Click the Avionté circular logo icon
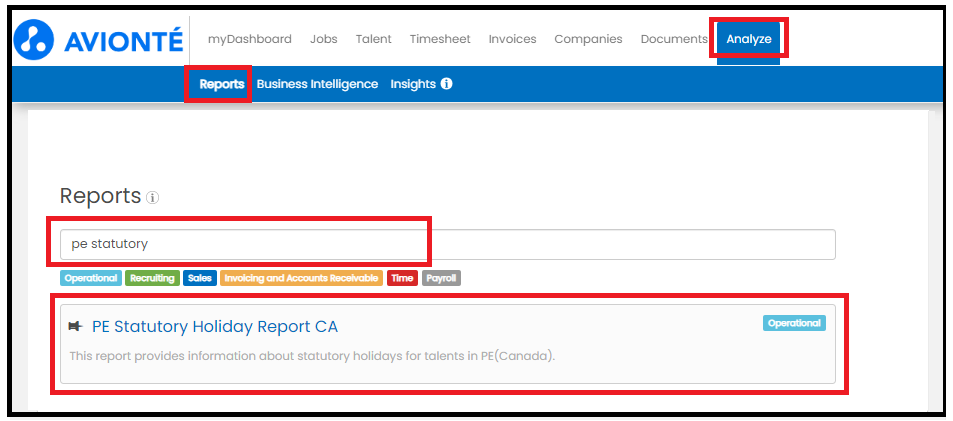 (33, 40)
